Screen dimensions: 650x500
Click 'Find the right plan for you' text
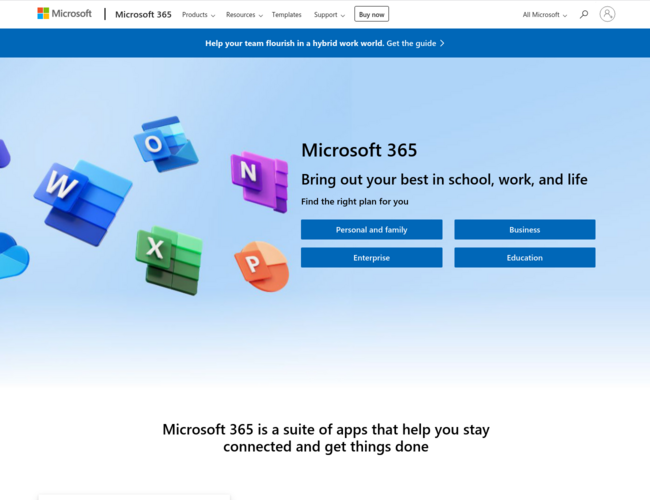(354, 201)
